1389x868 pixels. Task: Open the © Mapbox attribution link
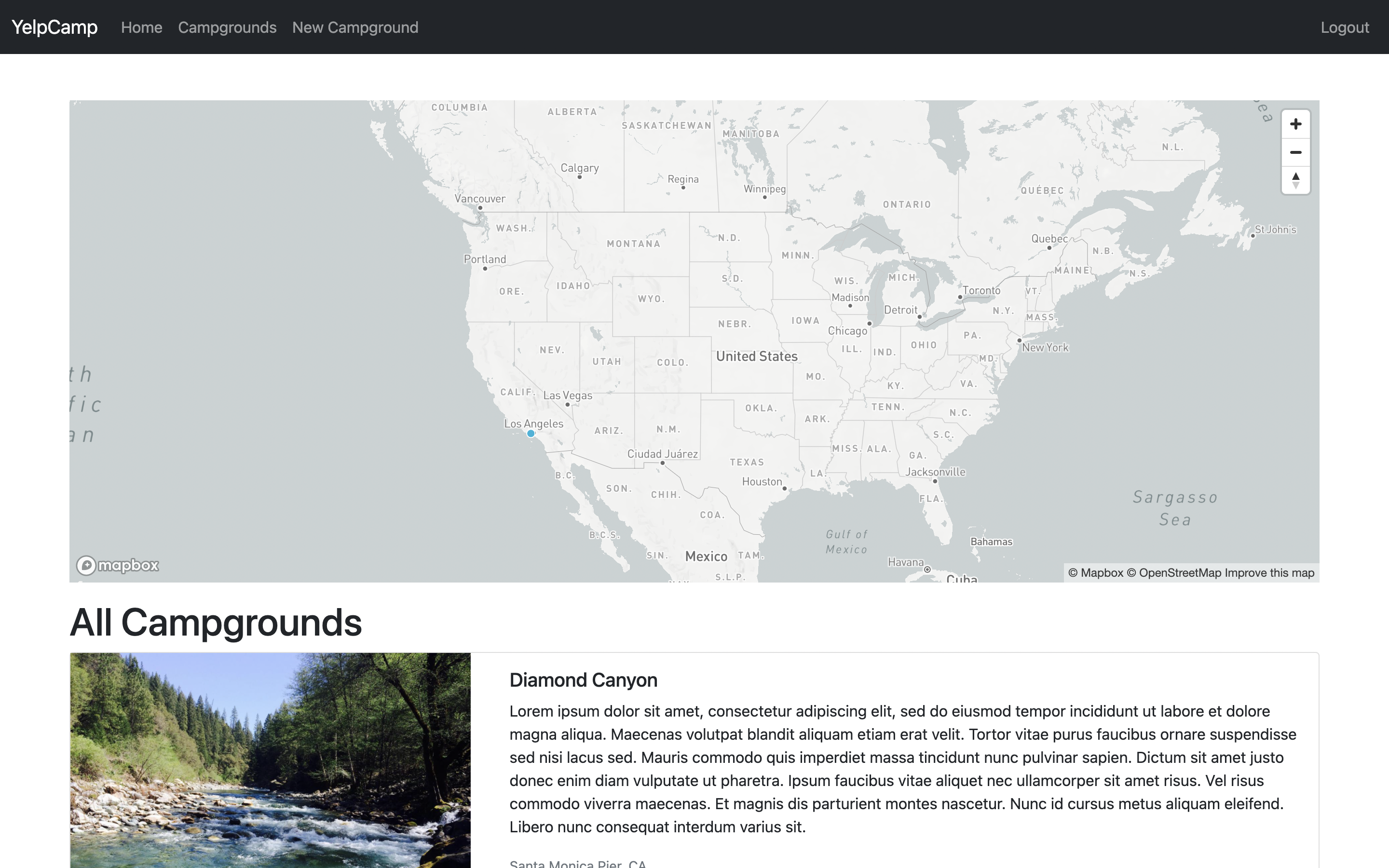pyautogui.click(x=1095, y=573)
